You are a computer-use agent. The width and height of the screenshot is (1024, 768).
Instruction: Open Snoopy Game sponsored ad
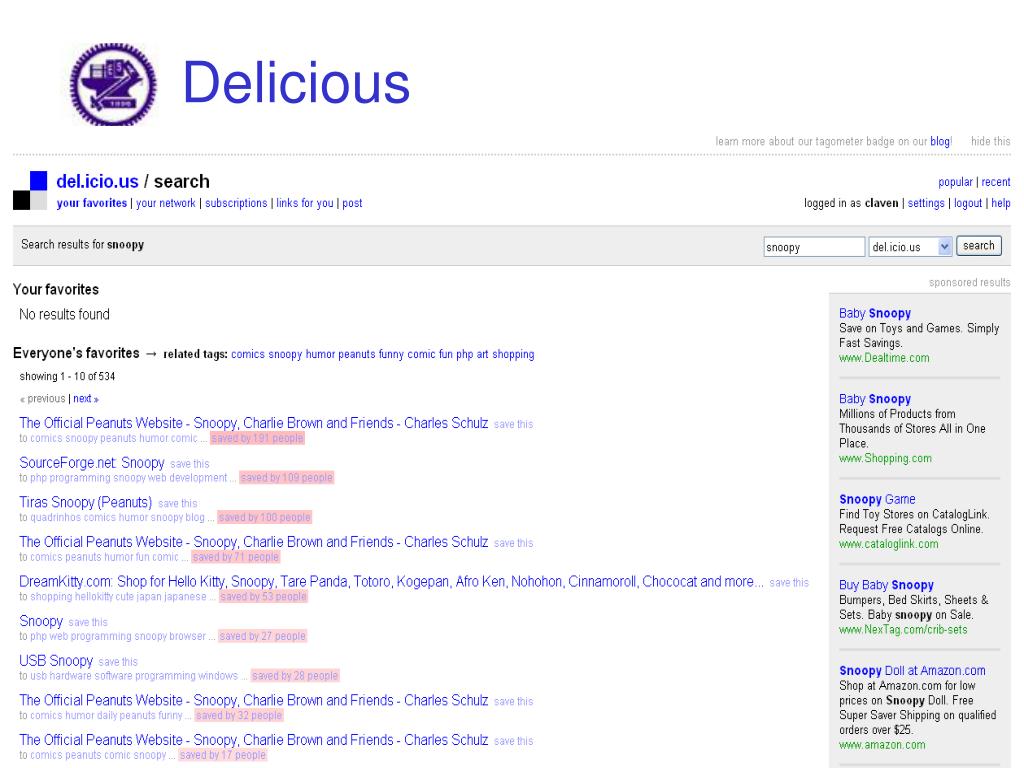[877, 500]
